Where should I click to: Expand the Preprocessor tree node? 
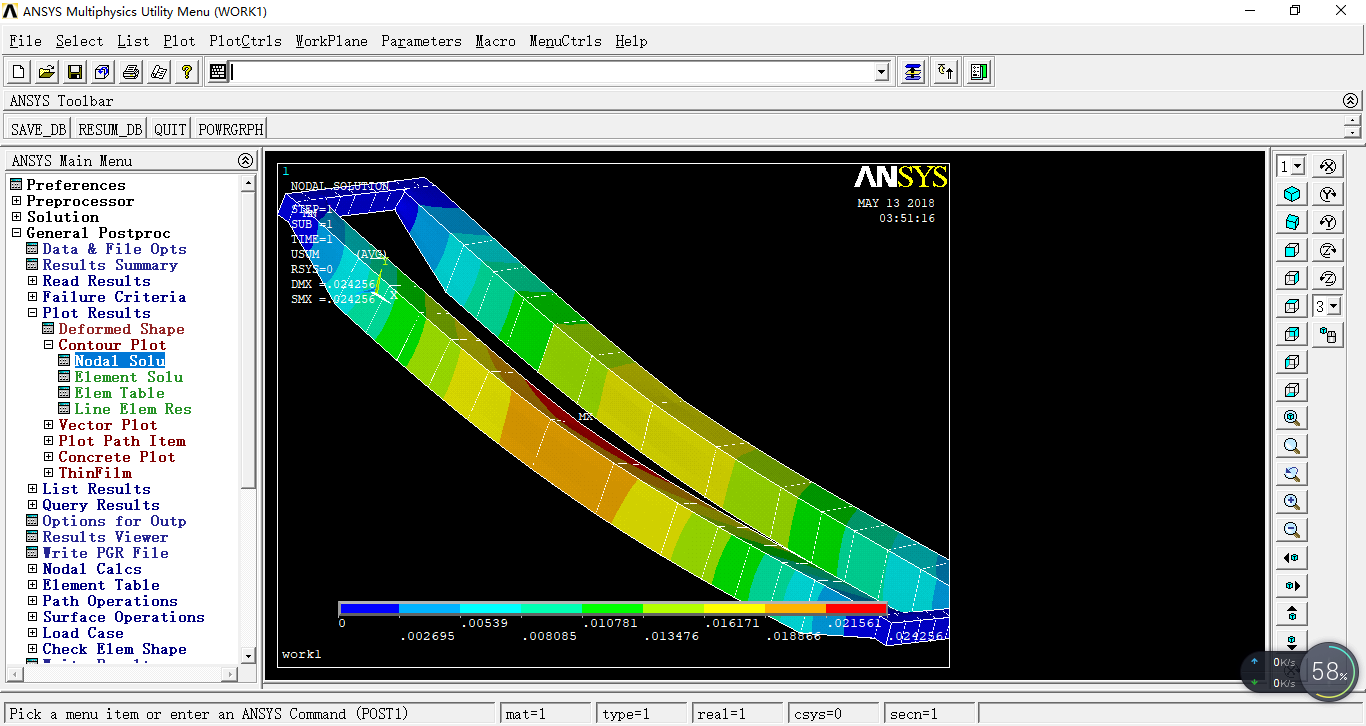[x=16, y=201]
